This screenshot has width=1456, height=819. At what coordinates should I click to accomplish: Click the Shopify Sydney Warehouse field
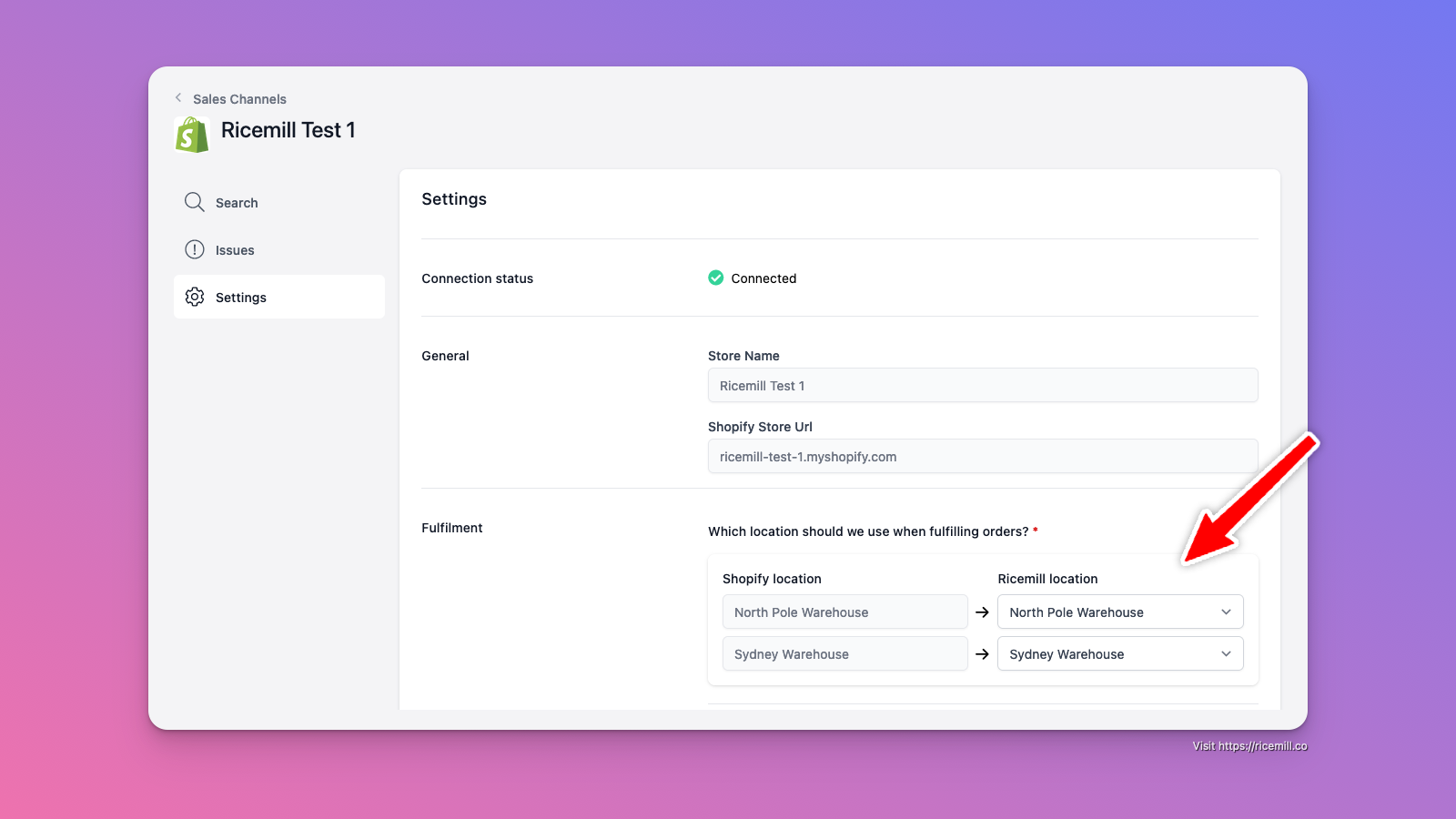pos(845,653)
